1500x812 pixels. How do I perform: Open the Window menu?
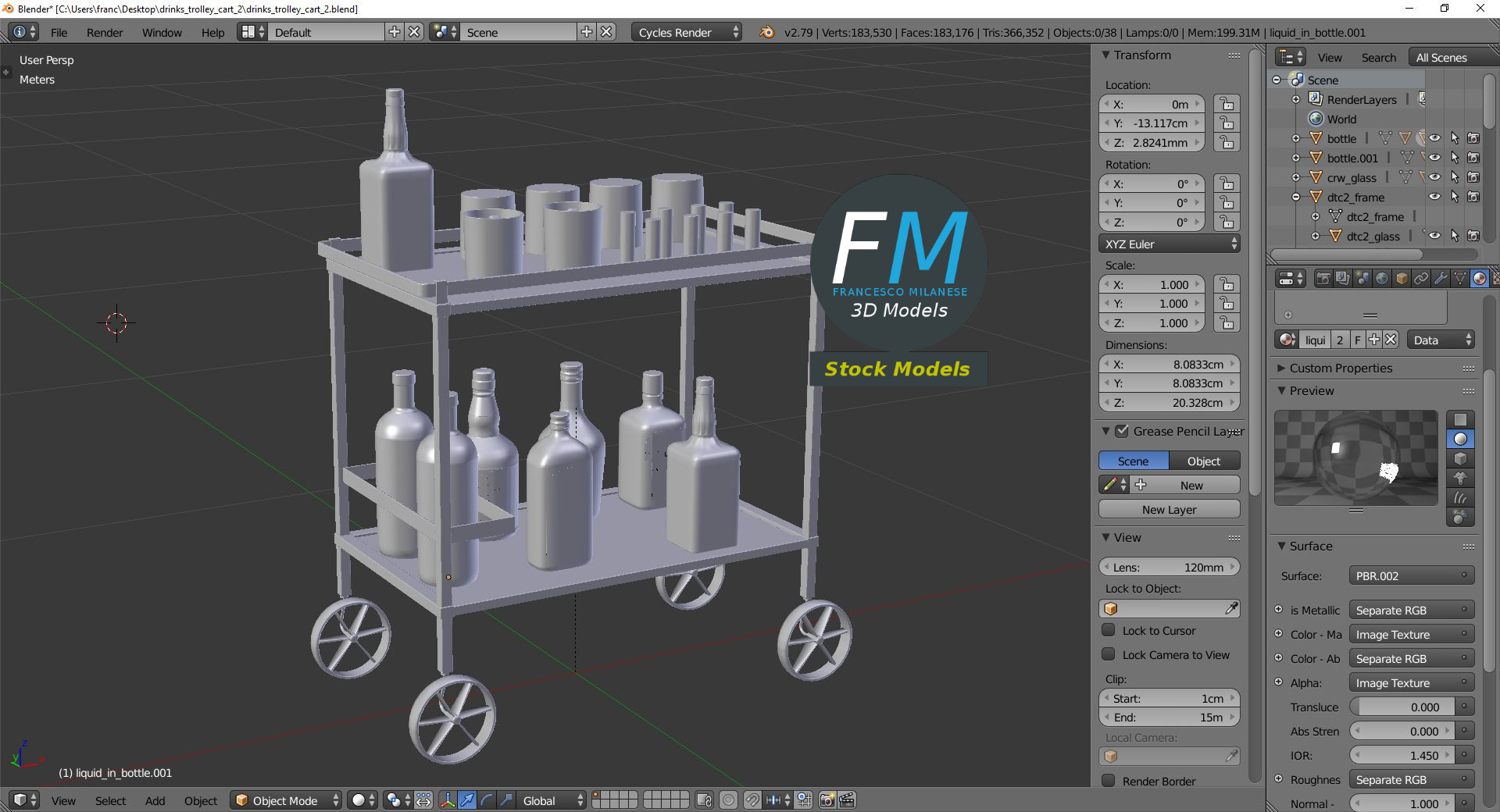[x=162, y=32]
